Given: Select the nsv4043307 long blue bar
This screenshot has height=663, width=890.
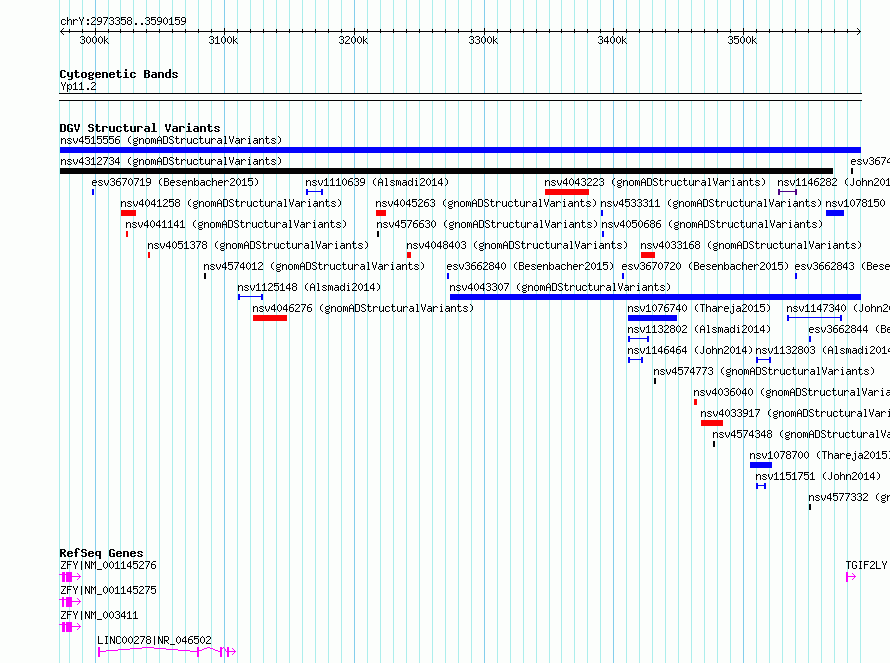Looking at the screenshot, I should click(x=655, y=297).
